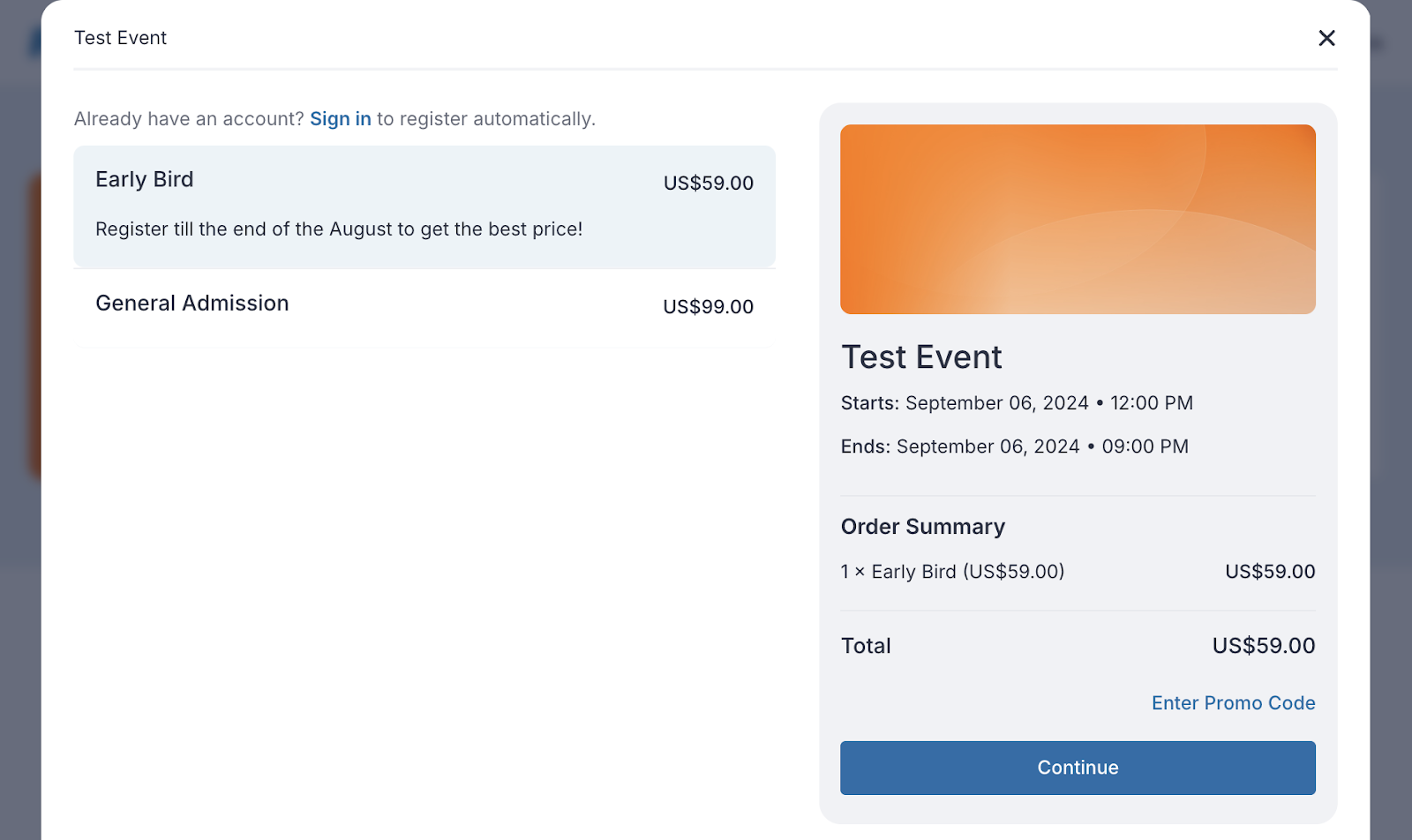
Task: Click the Sign in link
Action: [x=341, y=118]
